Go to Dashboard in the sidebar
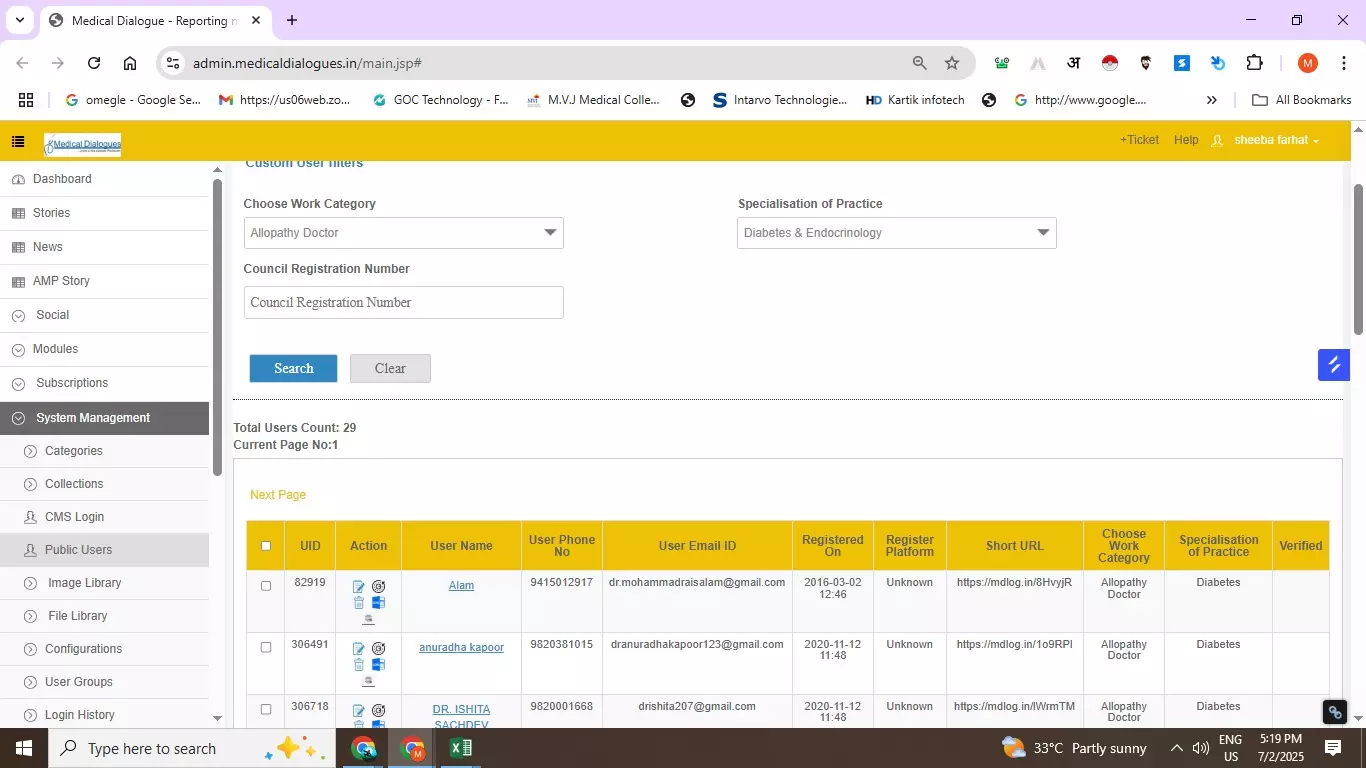The width and height of the screenshot is (1366, 768). (62, 179)
